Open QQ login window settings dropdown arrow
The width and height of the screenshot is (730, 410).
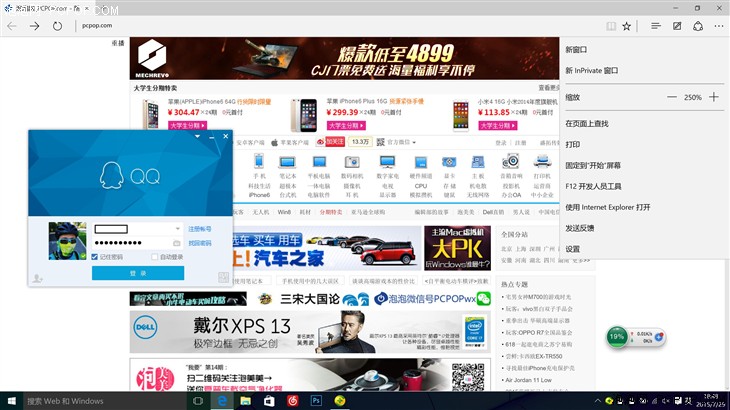(197, 136)
